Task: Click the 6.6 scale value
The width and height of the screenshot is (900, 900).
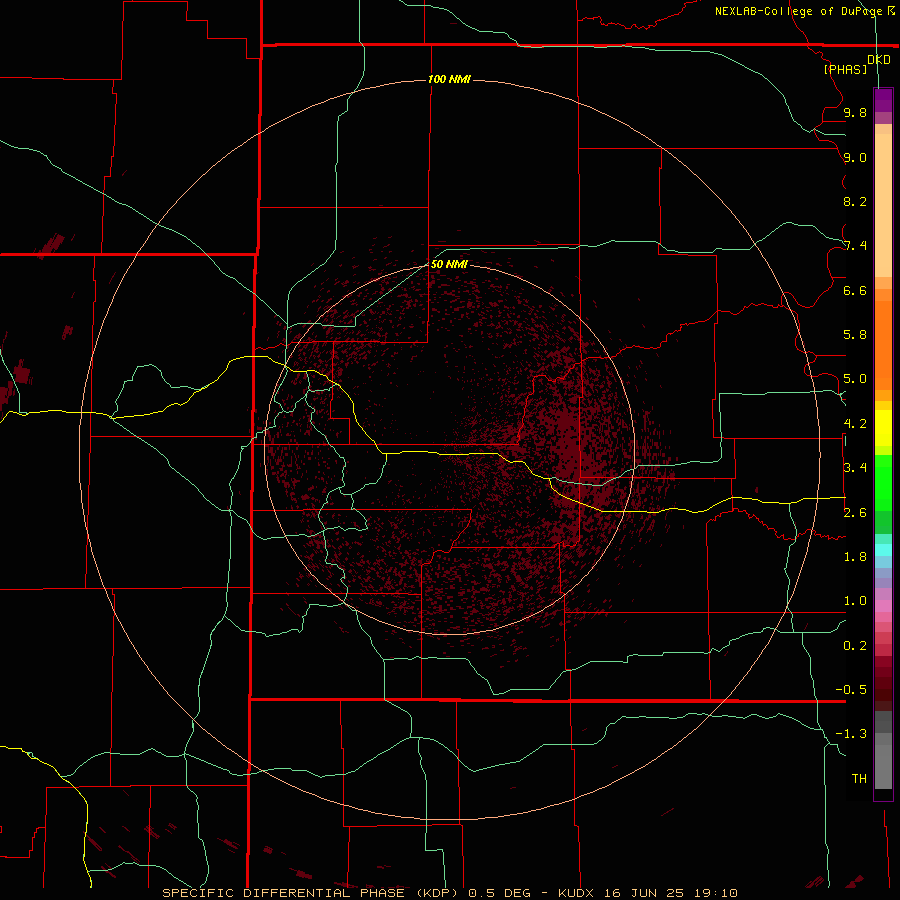Action: 855,290
